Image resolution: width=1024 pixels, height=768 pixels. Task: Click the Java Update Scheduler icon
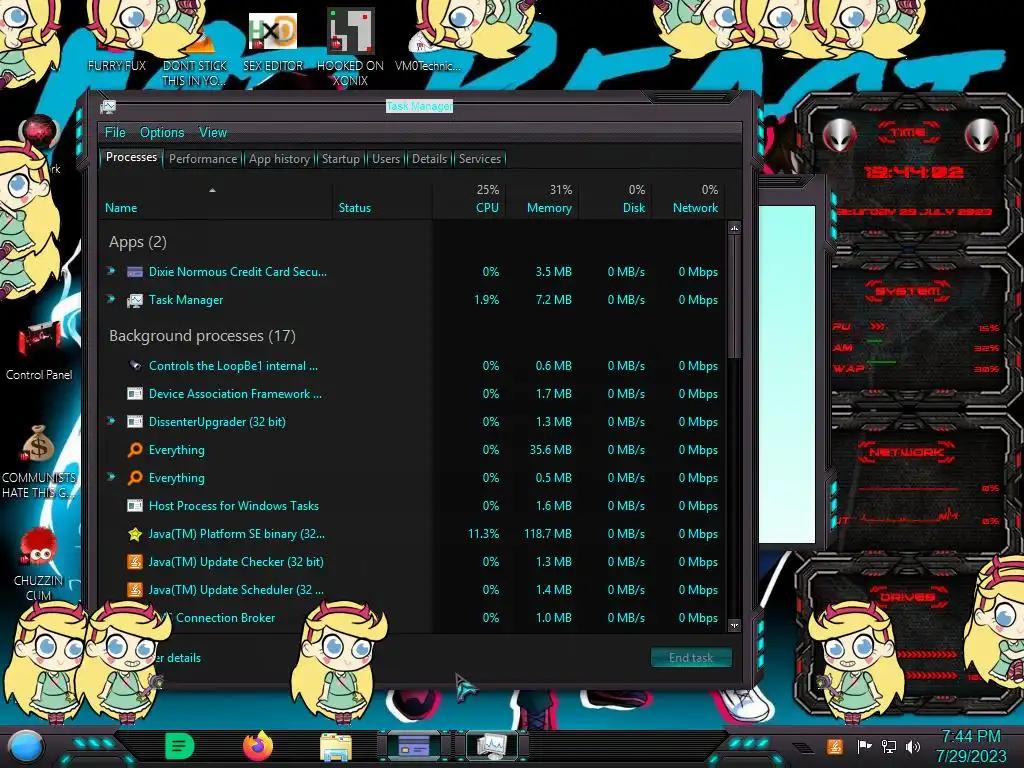(x=135, y=590)
